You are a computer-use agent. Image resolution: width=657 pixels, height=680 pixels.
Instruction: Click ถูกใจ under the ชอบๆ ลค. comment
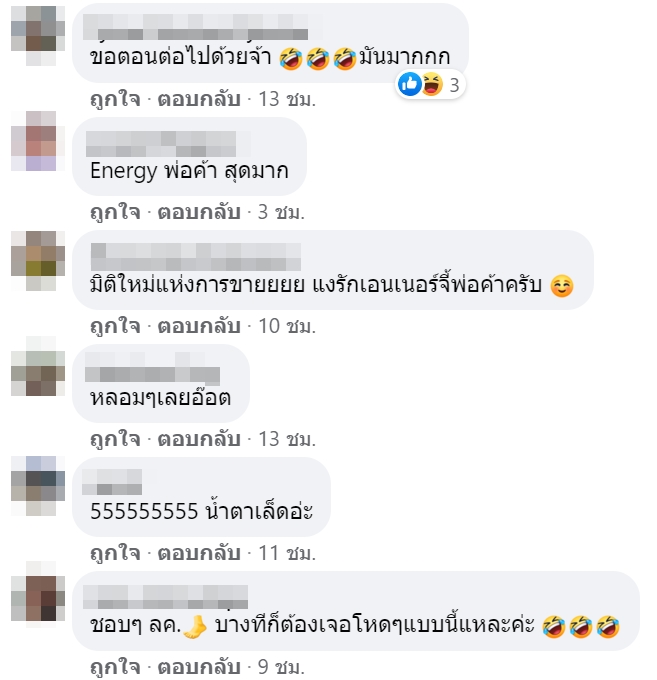coord(115,667)
